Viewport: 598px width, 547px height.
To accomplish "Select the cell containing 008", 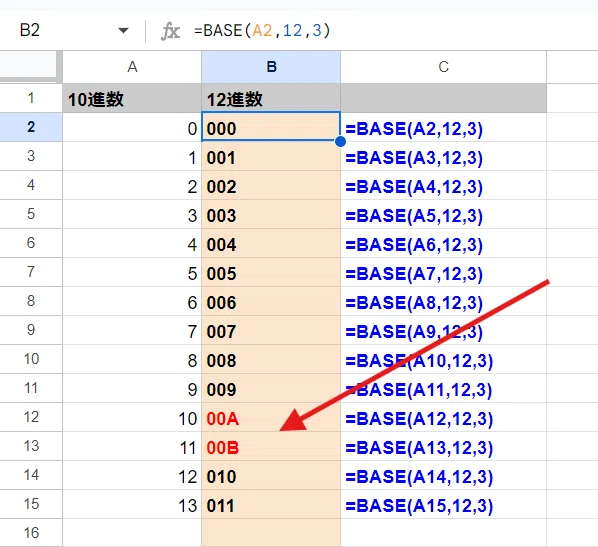I will pos(271,359).
